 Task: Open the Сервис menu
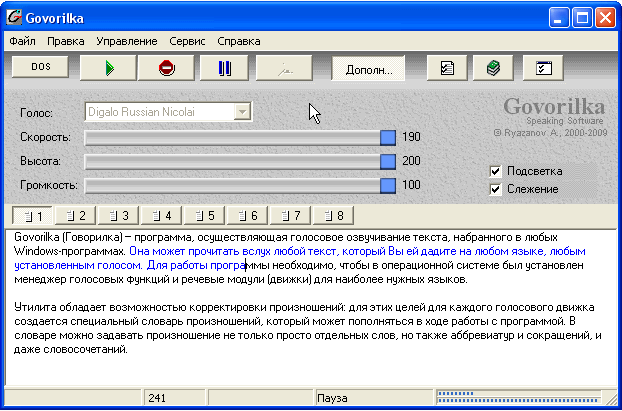(x=187, y=41)
